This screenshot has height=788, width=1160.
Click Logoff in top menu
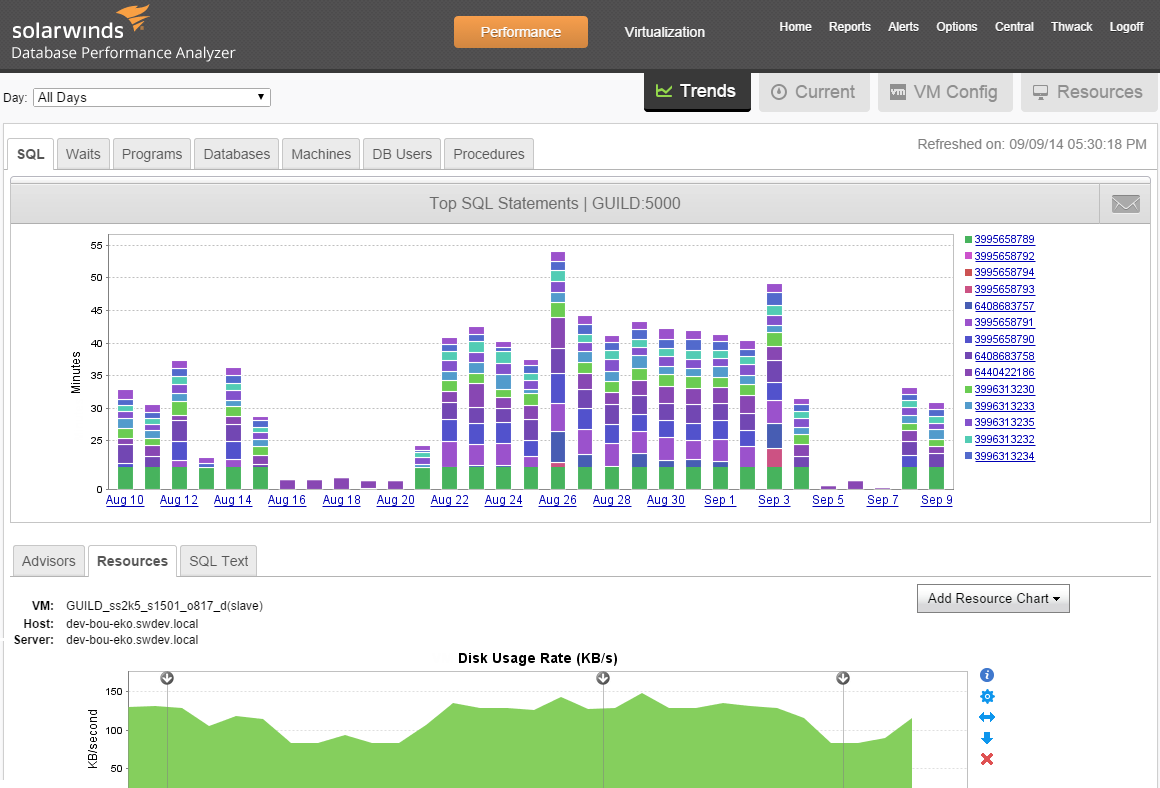pos(1127,27)
